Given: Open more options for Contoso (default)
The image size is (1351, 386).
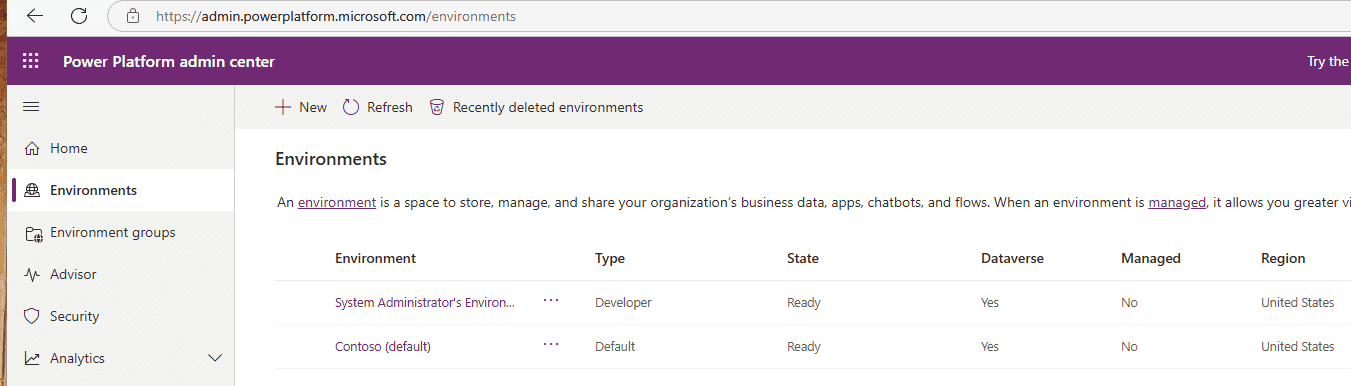Looking at the screenshot, I should tap(551, 345).
